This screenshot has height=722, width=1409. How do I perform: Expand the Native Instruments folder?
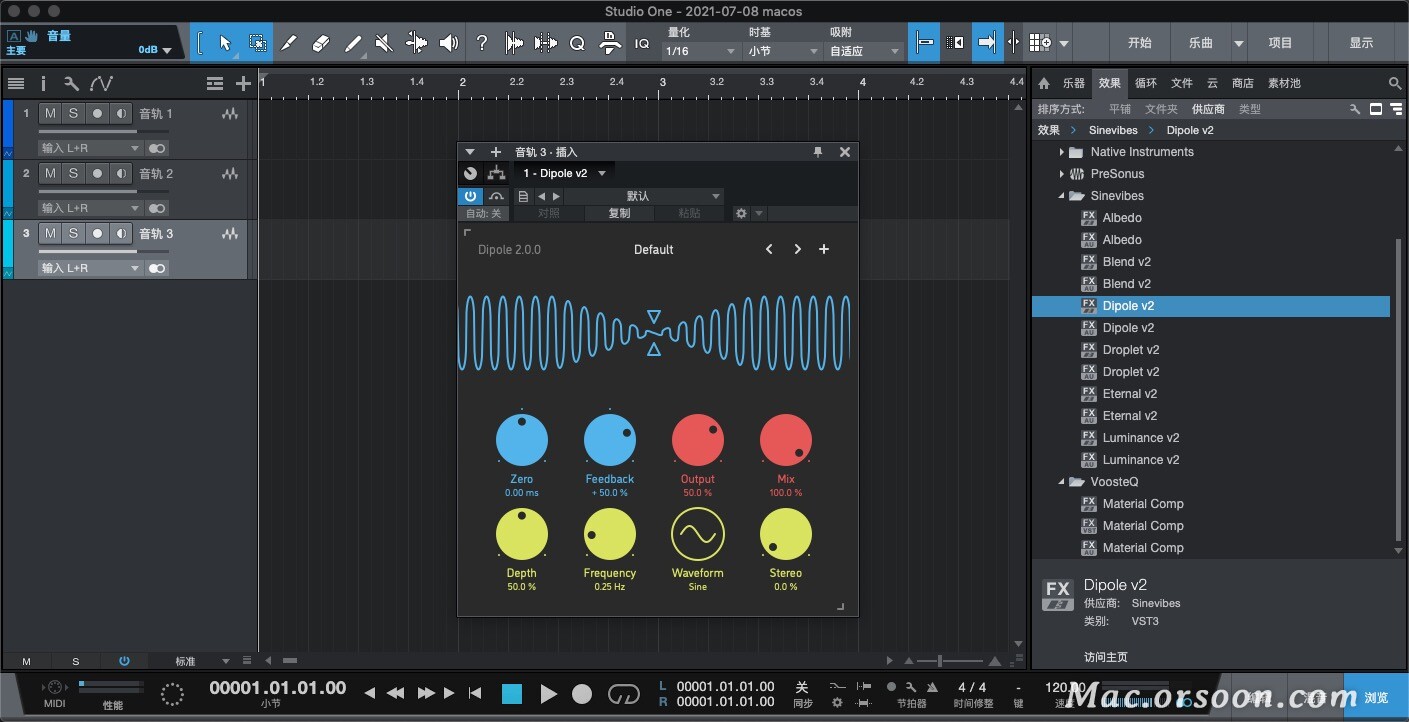(1062, 152)
